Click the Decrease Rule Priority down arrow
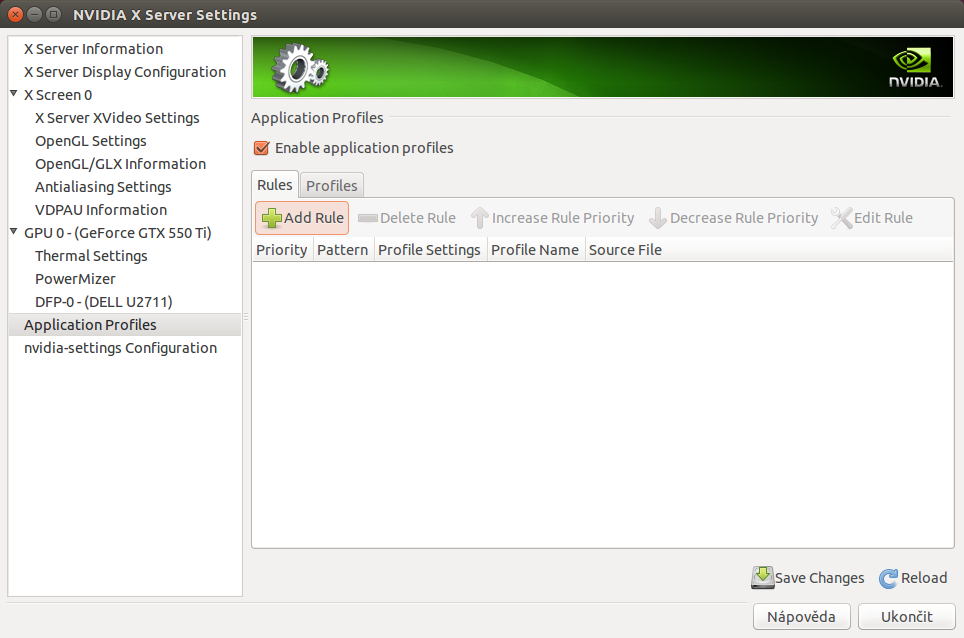The width and height of the screenshot is (964, 638). 658,218
